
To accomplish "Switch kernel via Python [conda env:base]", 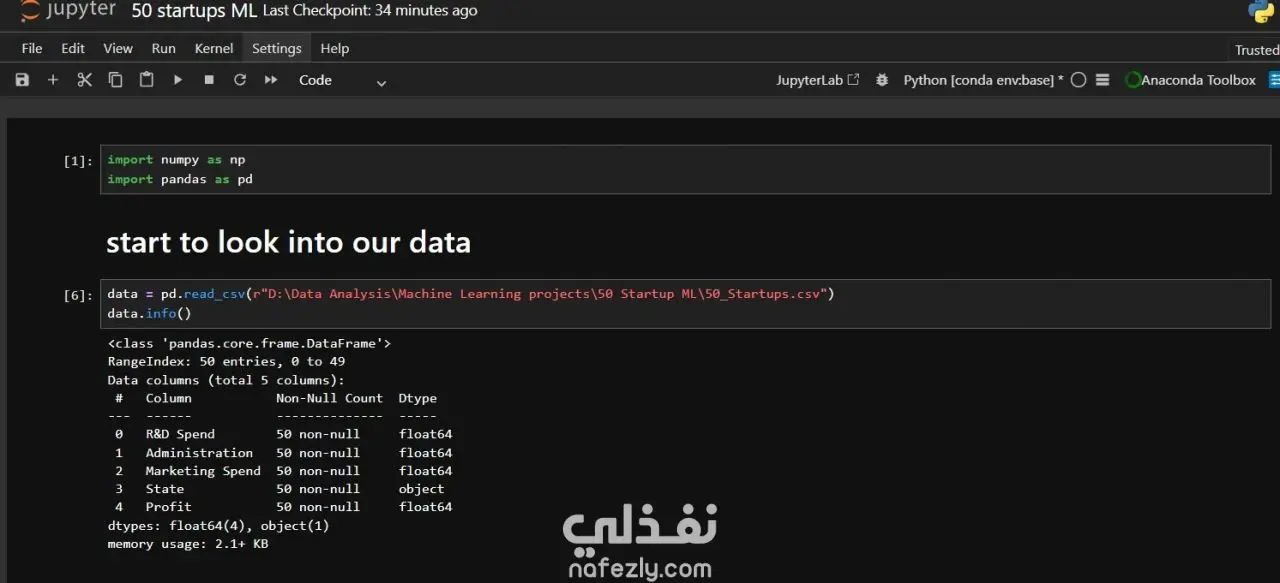I will [x=983, y=80].
